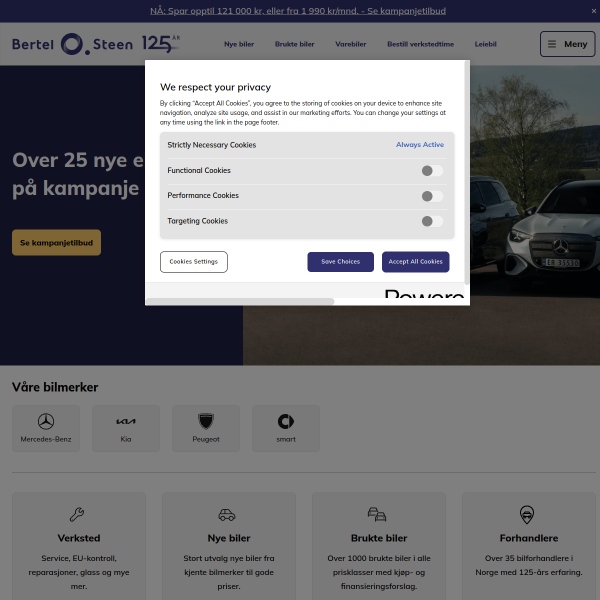Click the Brukte biler two-cars icon
This screenshot has height=600, width=600.
(x=377, y=514)
